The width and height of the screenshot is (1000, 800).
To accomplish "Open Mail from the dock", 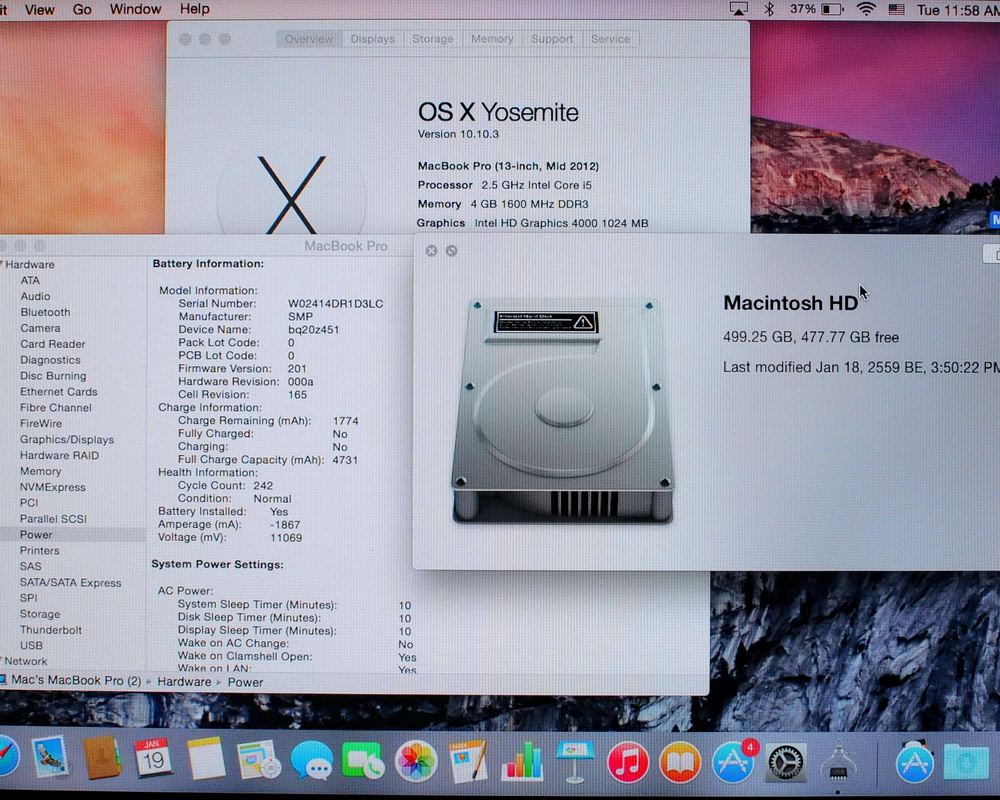I will click(x=50, y=758).
